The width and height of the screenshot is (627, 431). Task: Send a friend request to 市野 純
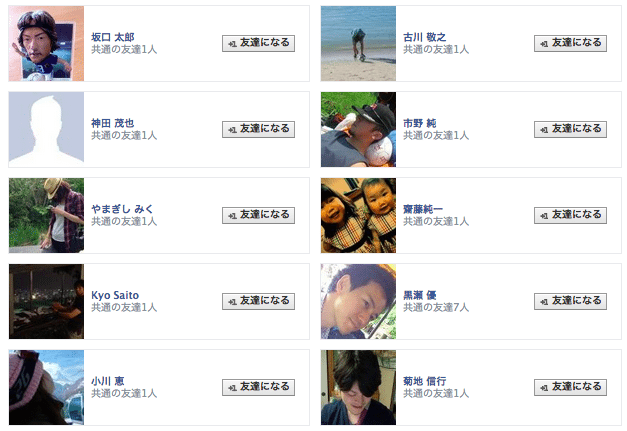570,129
